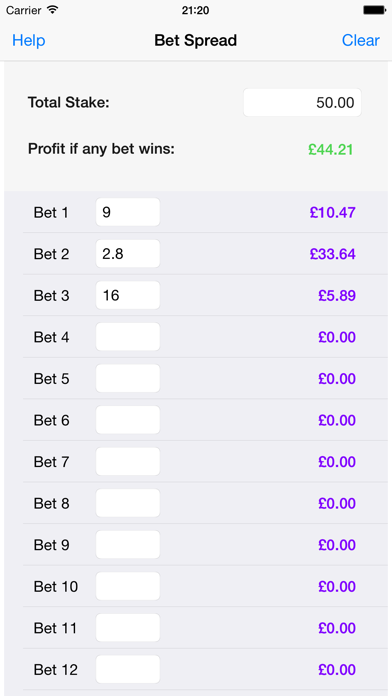Select the Total Stake input field
Screen dimensions: 392x696
coord(302,103)
